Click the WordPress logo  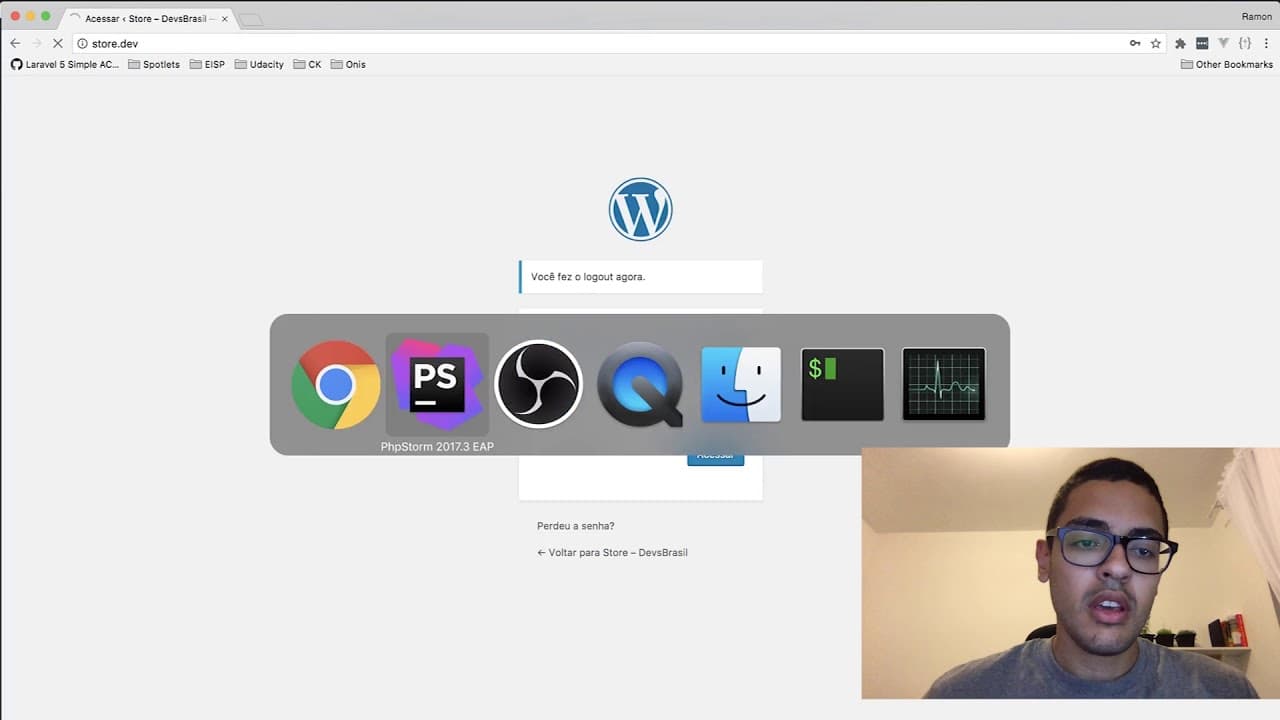640,209
